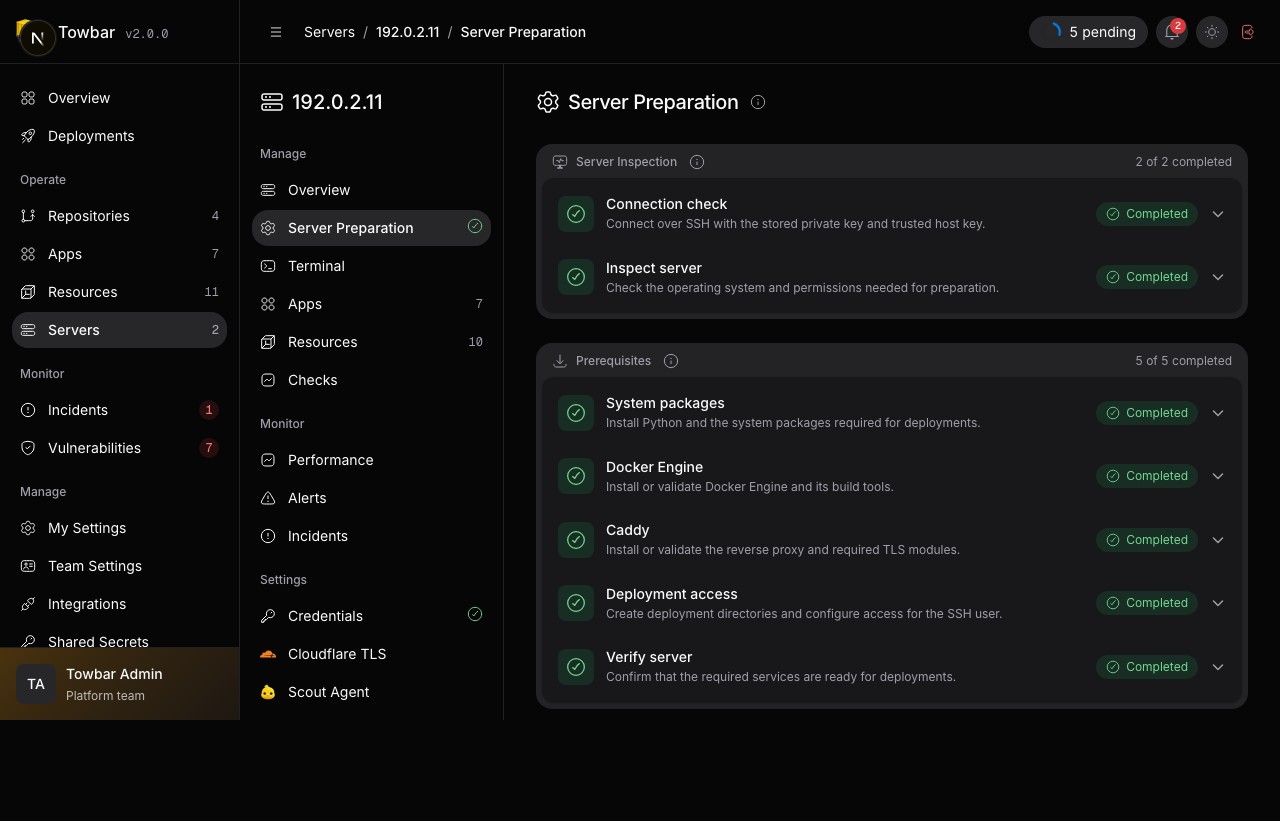This screenshot has width=1280, height=821.
Task: Click the 192.0.2.11 breadcrumb link
Action: click(x=407, y=32)
